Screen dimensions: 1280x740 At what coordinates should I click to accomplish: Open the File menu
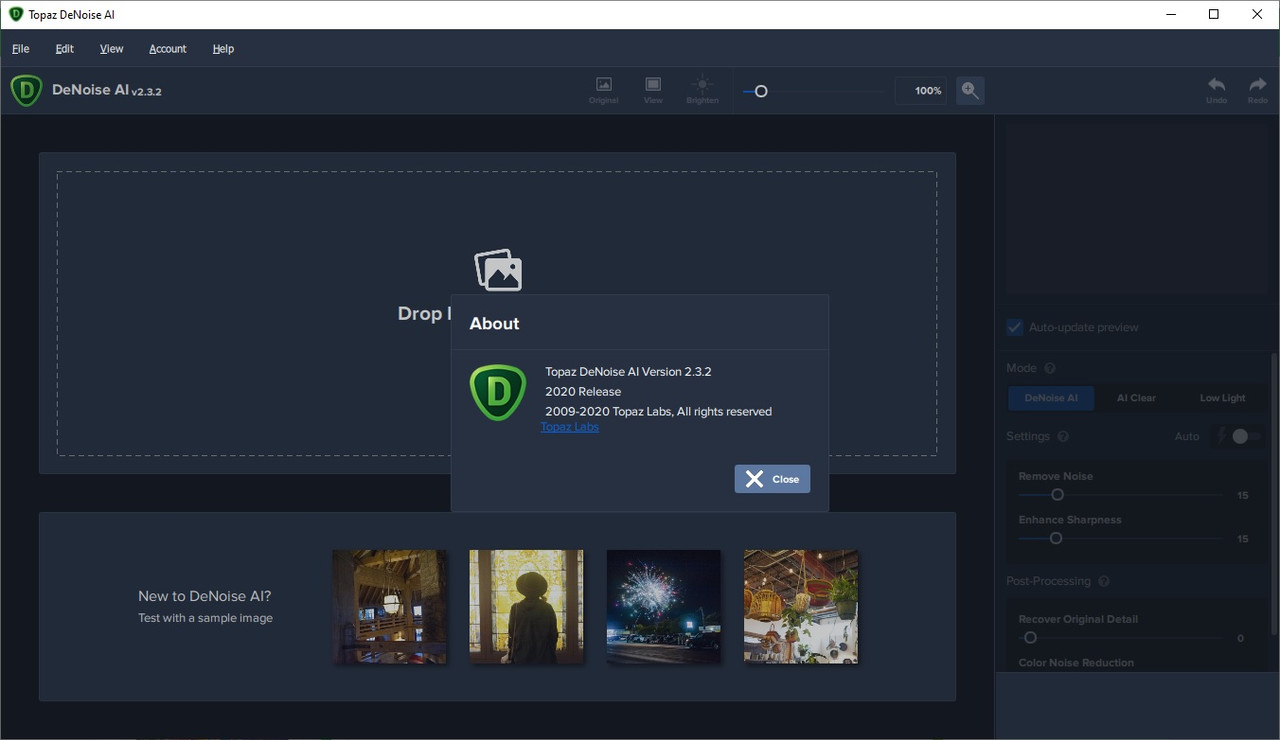20,48
